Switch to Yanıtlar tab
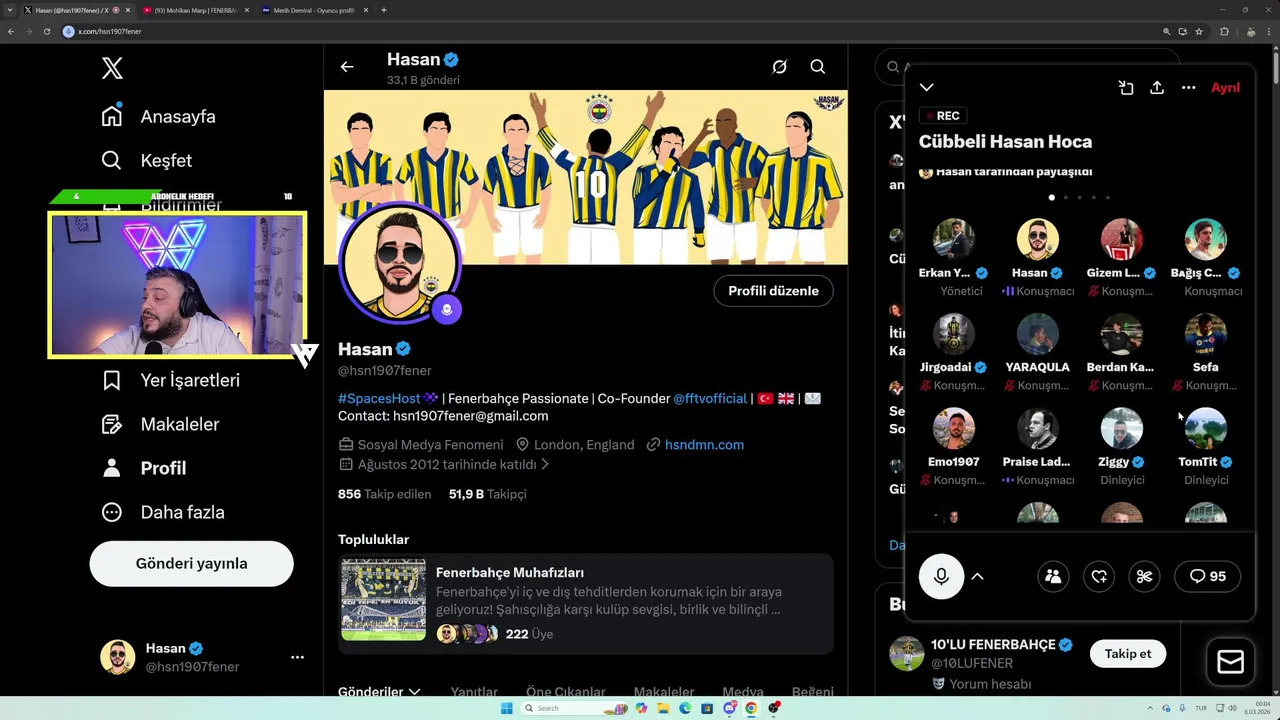Screen dimensions: 1280x720 tap(474, 691)
